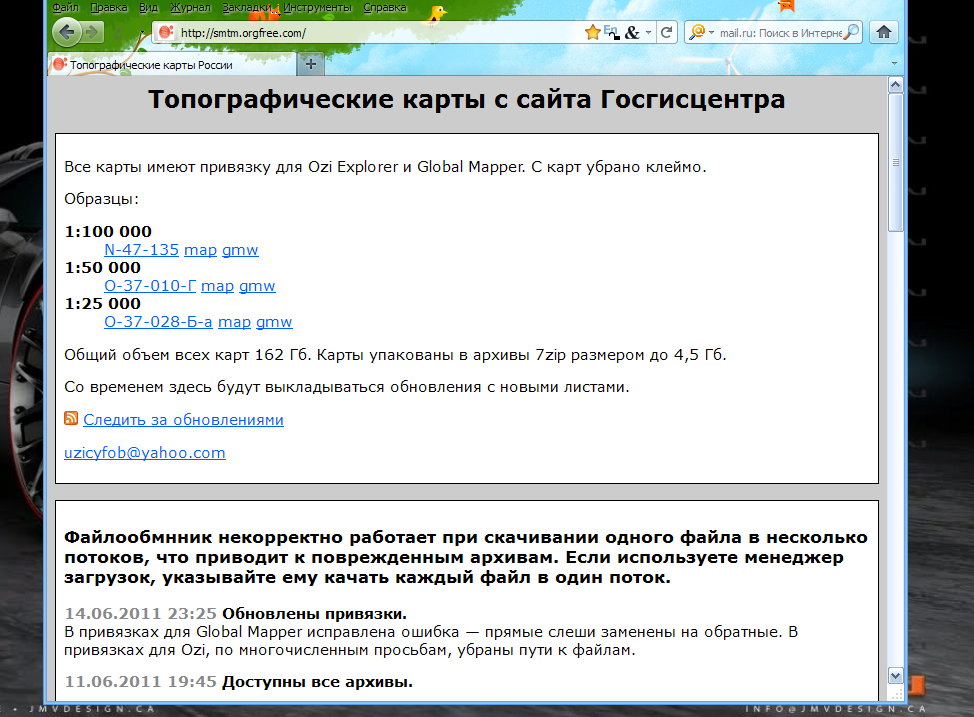The image size is (974, 717).
Task: Click the Следить за обновлениями link
Action: [183, 420]
